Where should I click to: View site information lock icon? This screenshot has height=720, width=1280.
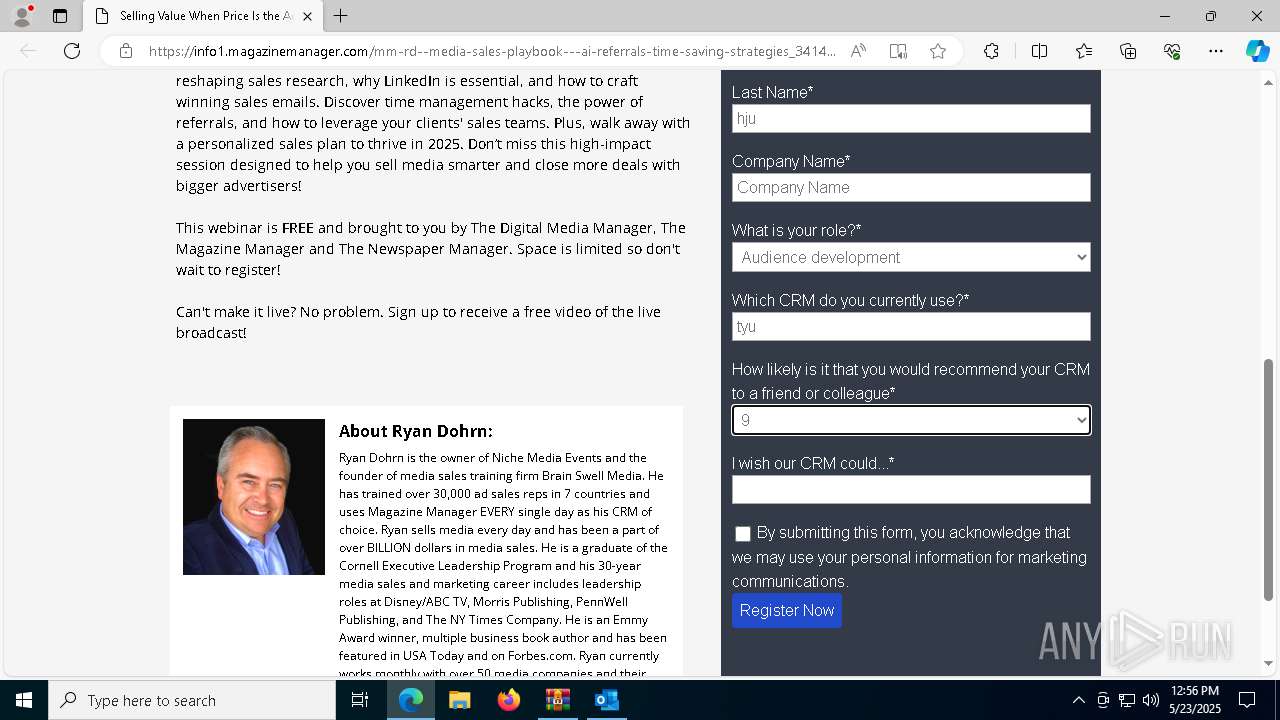coord(126,51)
